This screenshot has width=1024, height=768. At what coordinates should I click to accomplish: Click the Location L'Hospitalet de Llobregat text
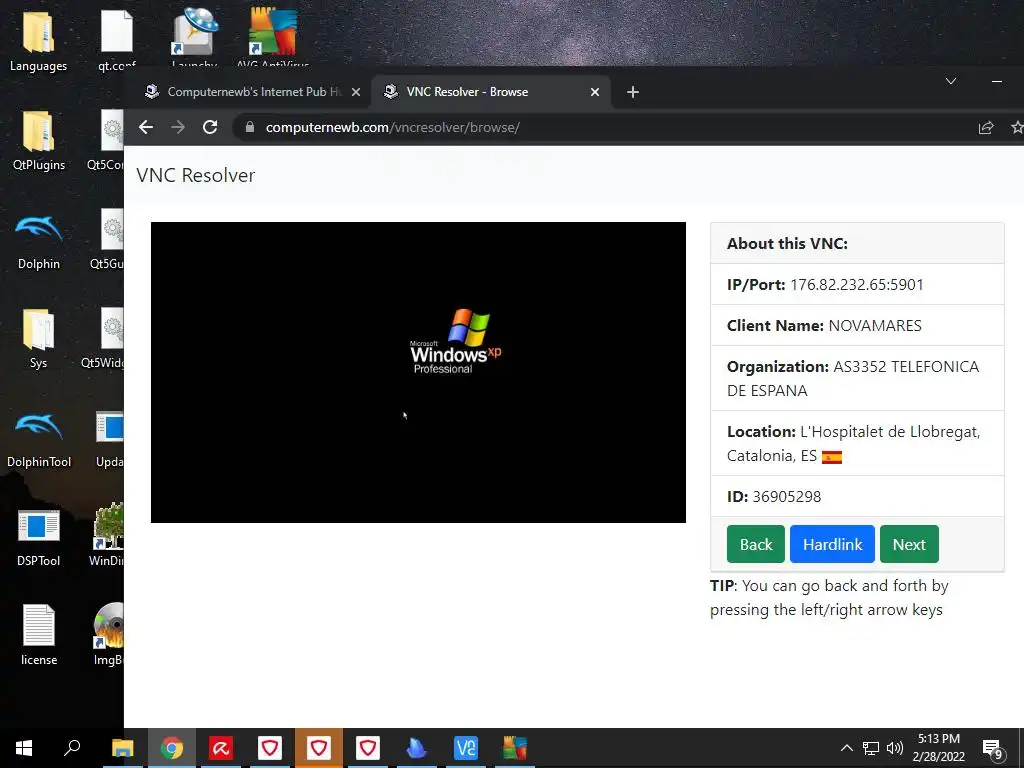[854, 443]
